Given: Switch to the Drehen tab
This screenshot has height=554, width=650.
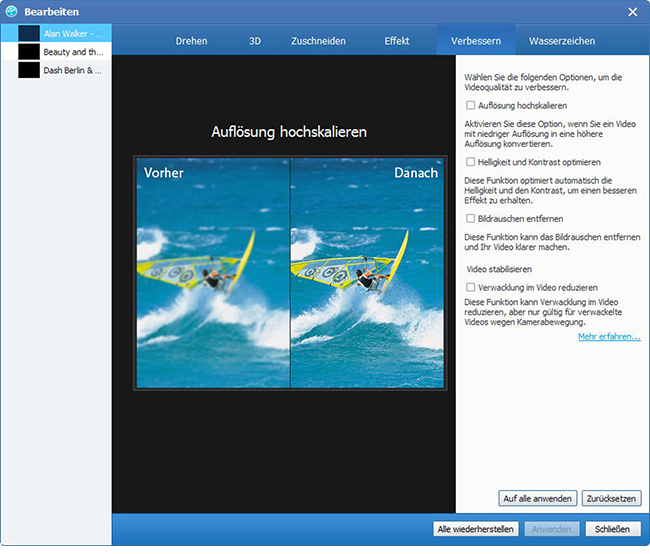Looking at the screenshot, I should [x=191, y=41].
